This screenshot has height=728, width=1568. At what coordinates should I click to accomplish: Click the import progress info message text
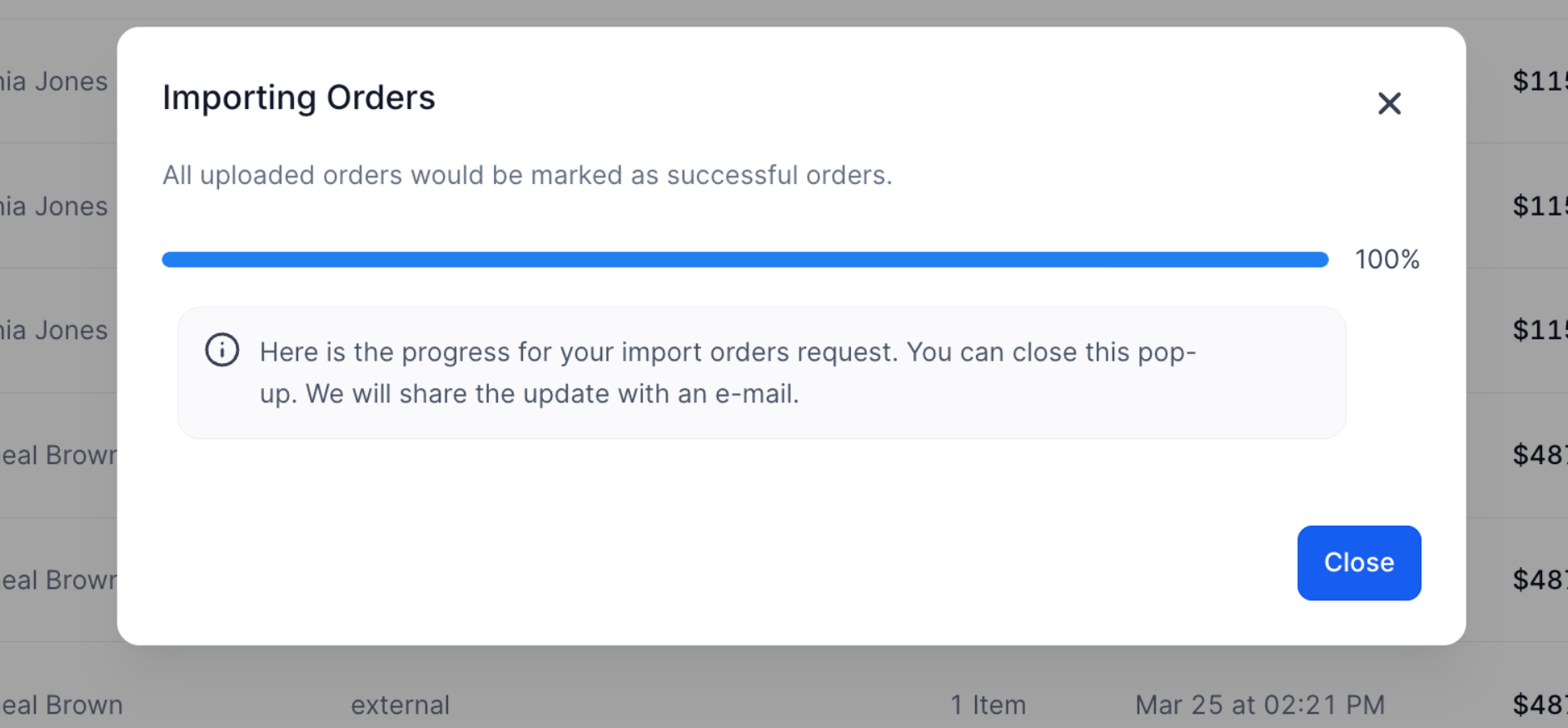[x=727, y=372]
